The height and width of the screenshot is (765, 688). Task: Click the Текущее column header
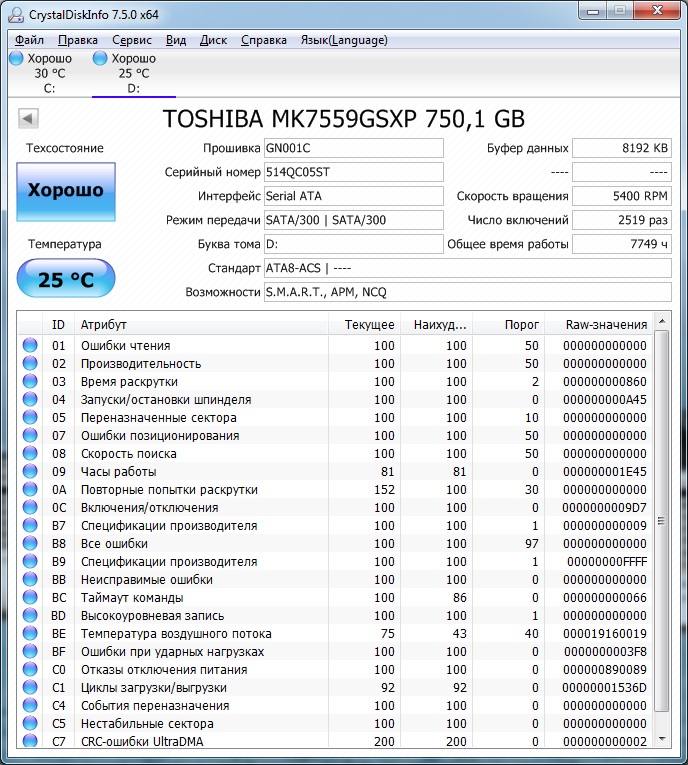click(364, 324)
